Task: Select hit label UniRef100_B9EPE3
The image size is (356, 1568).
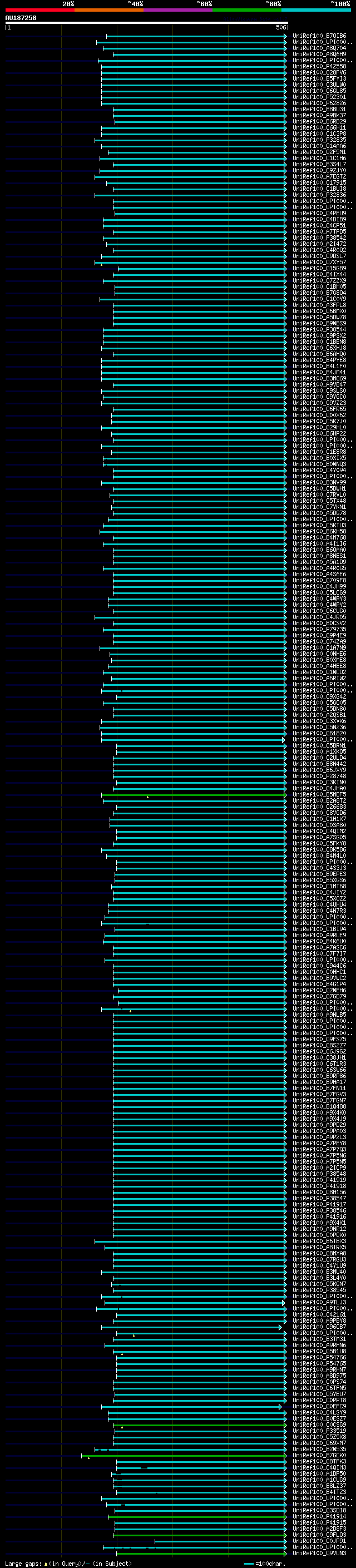Action: pyautogui.click(x=319, y=874)
